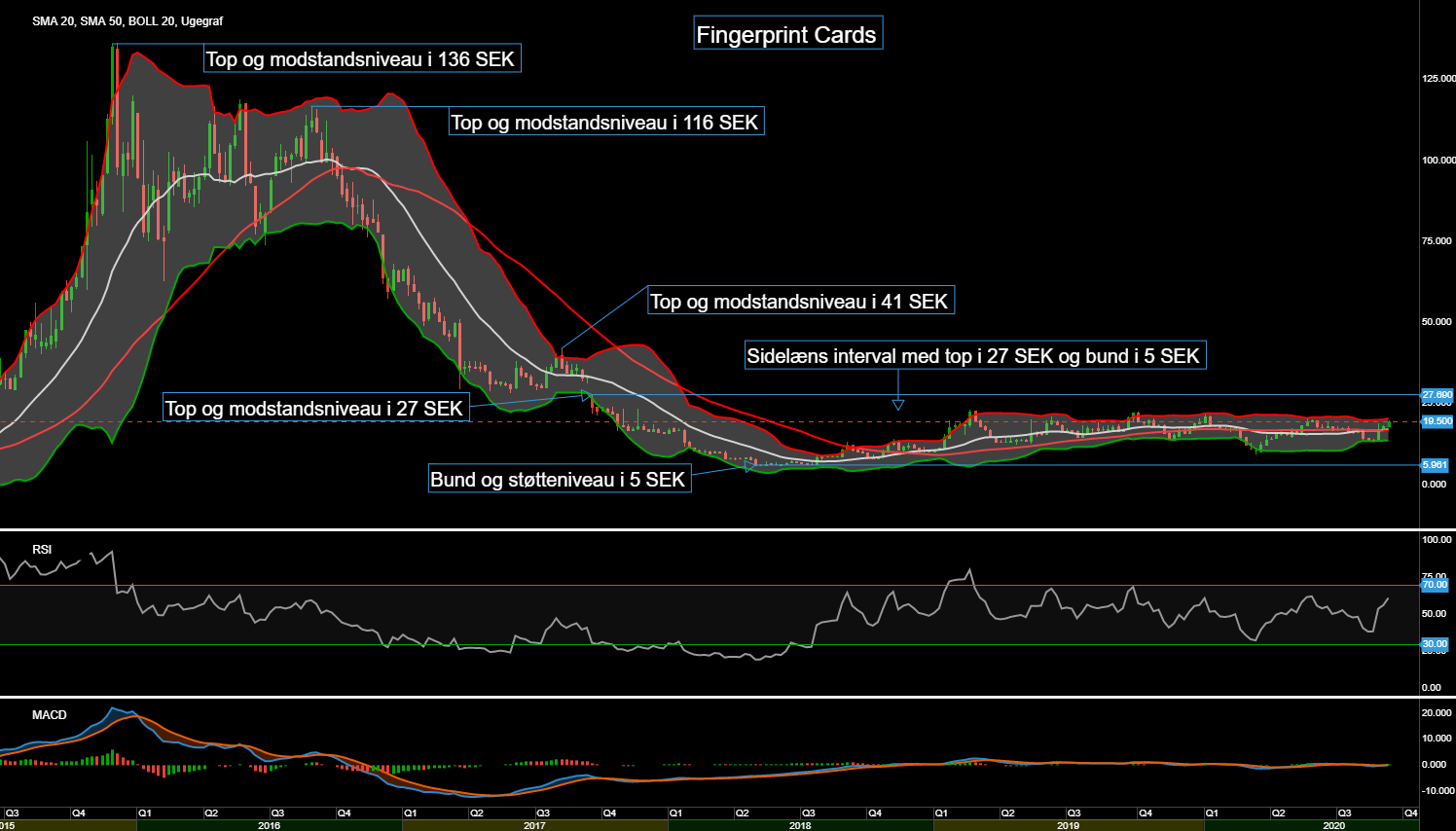Screen dimensions: 1456x831
Task: Click the 125.000 price axis value
Action: coord(1438,78)
